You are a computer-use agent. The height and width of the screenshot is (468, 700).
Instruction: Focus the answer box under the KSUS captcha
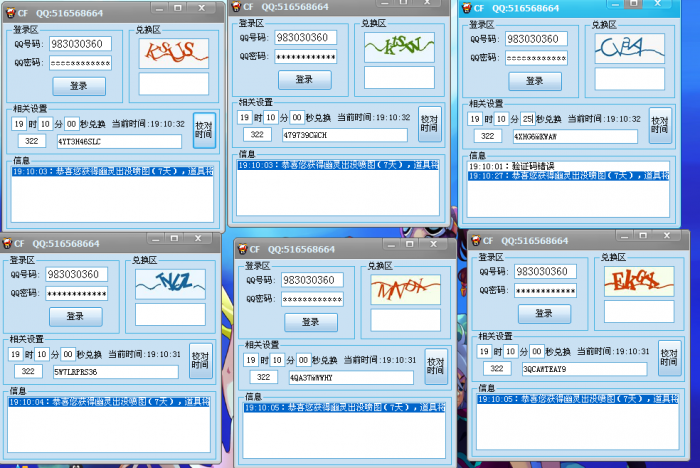point(174,84)
